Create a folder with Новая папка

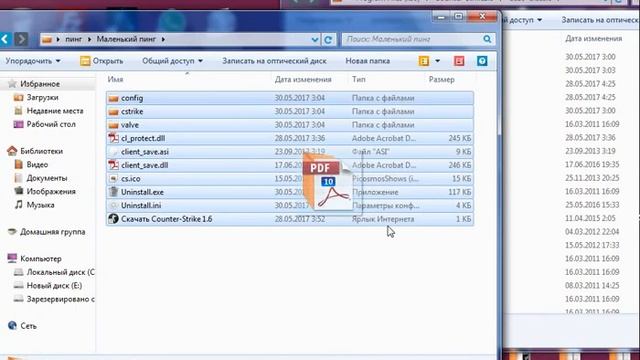tap(368, 61)
